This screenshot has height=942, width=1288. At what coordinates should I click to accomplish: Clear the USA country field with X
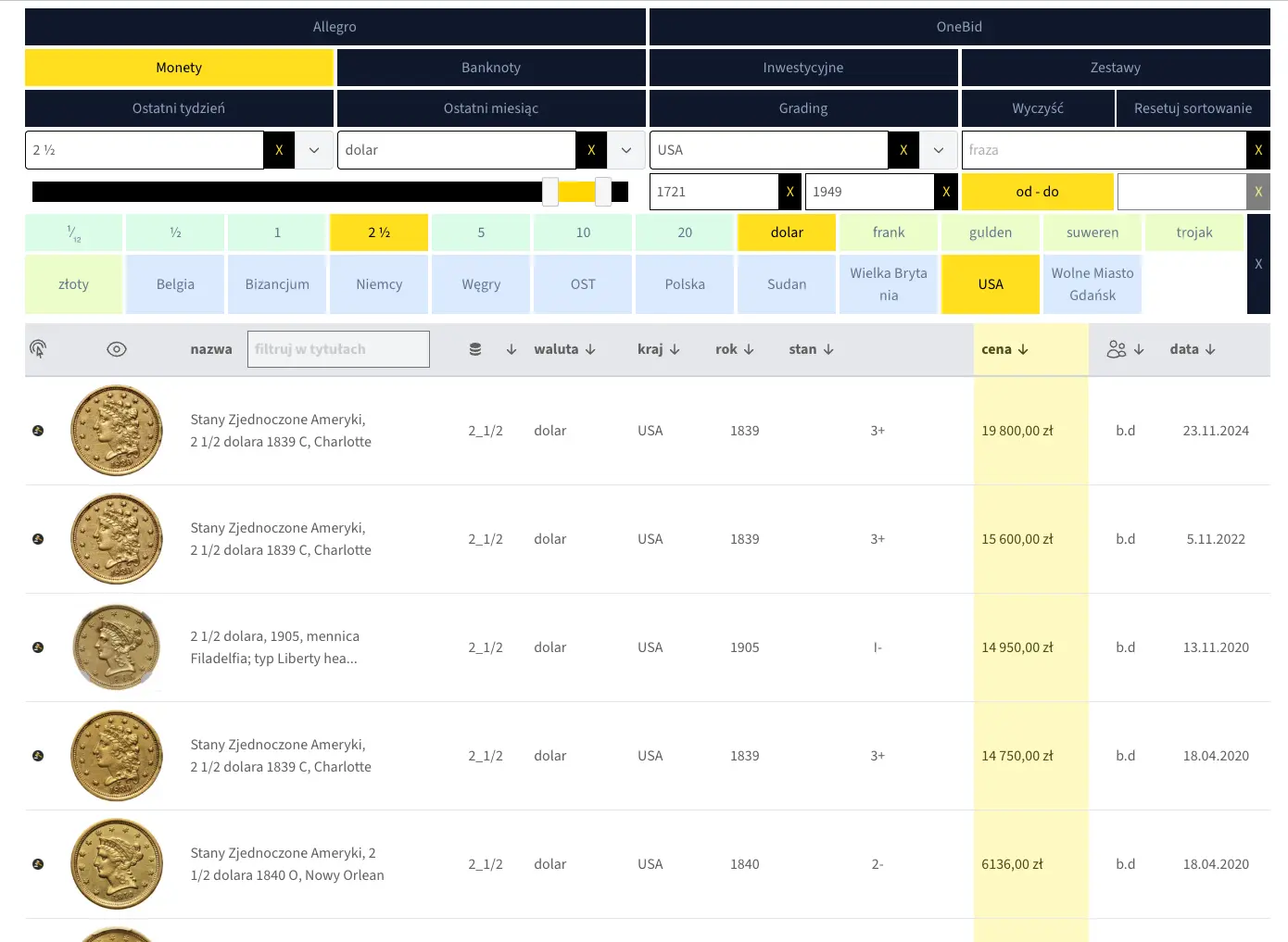coord(903,150)
